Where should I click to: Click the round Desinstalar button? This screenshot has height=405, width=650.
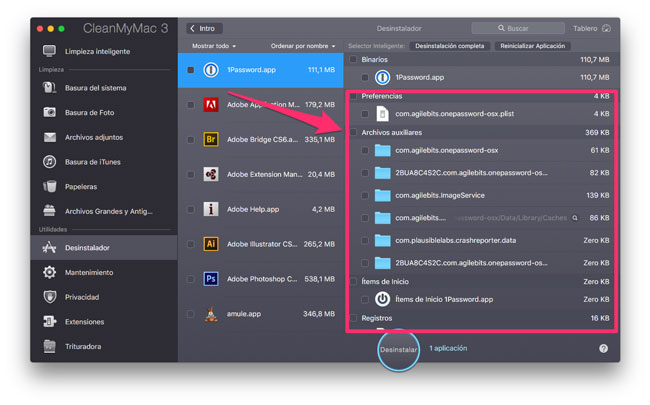398,350
